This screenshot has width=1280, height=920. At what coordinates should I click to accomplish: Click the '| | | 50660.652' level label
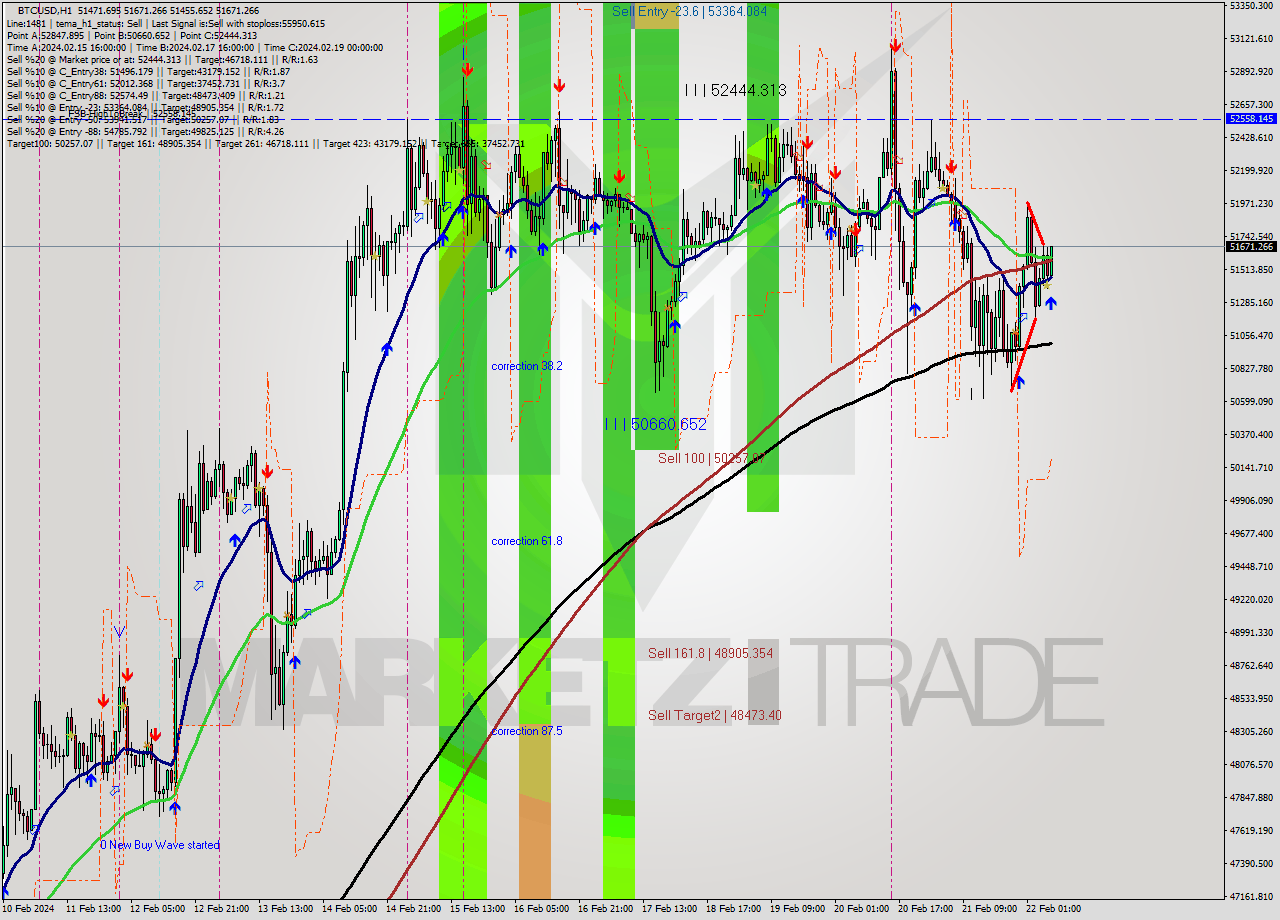pyautogui.click(x=655, y=424)
